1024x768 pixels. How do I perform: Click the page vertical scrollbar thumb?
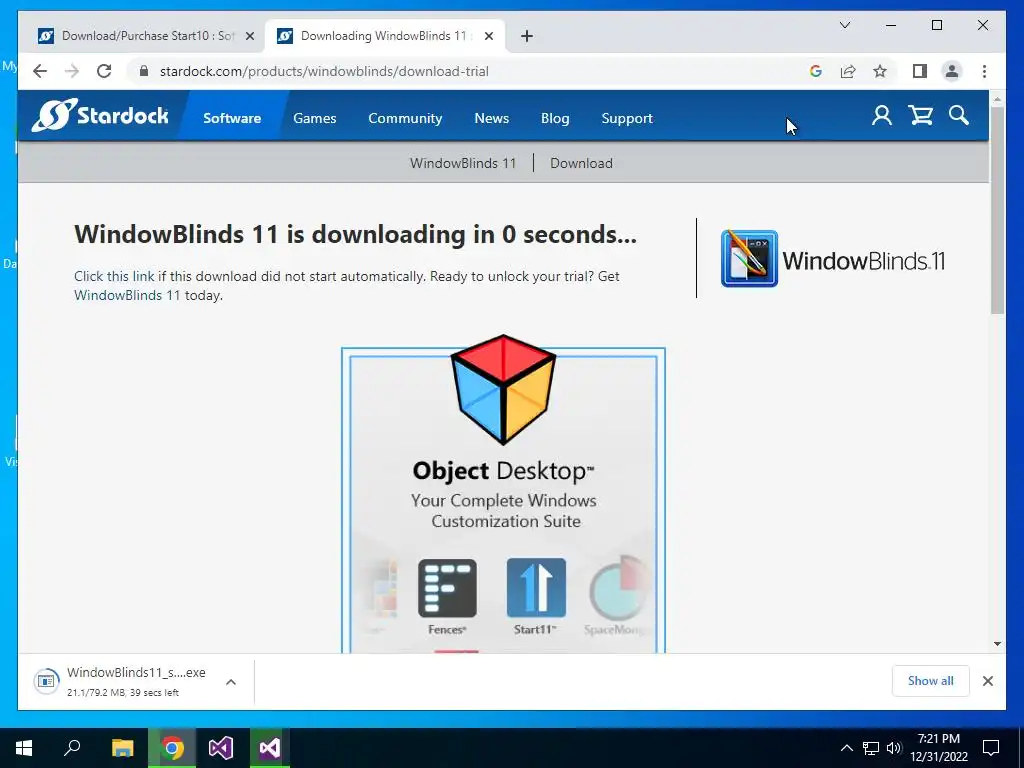tap(997, 209)
